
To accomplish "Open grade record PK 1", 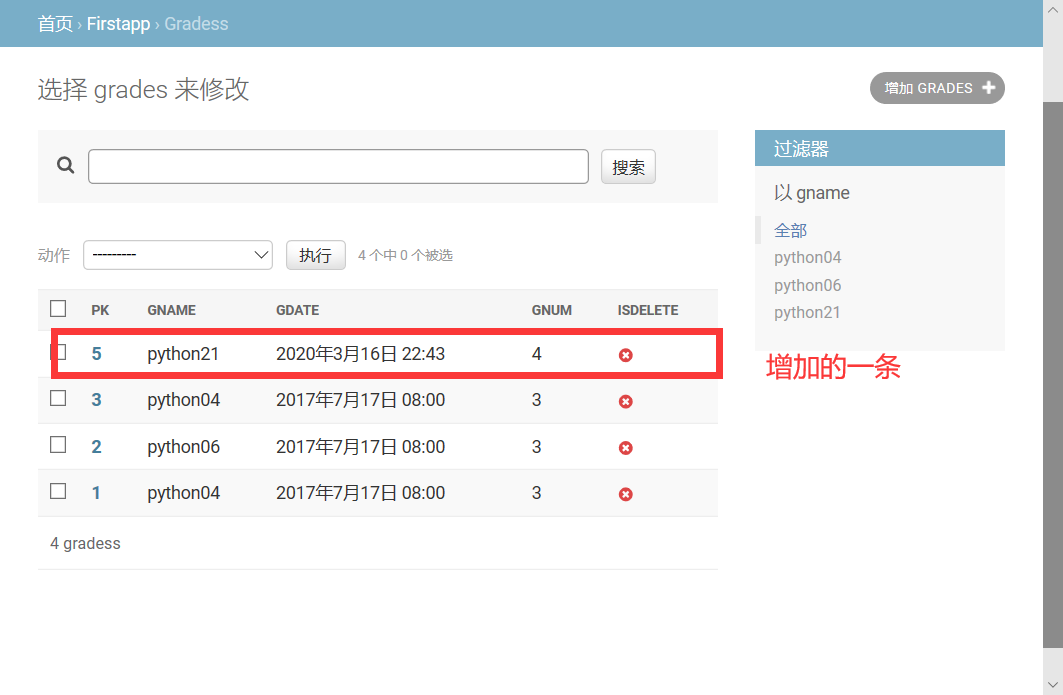I will coord(96,493).
